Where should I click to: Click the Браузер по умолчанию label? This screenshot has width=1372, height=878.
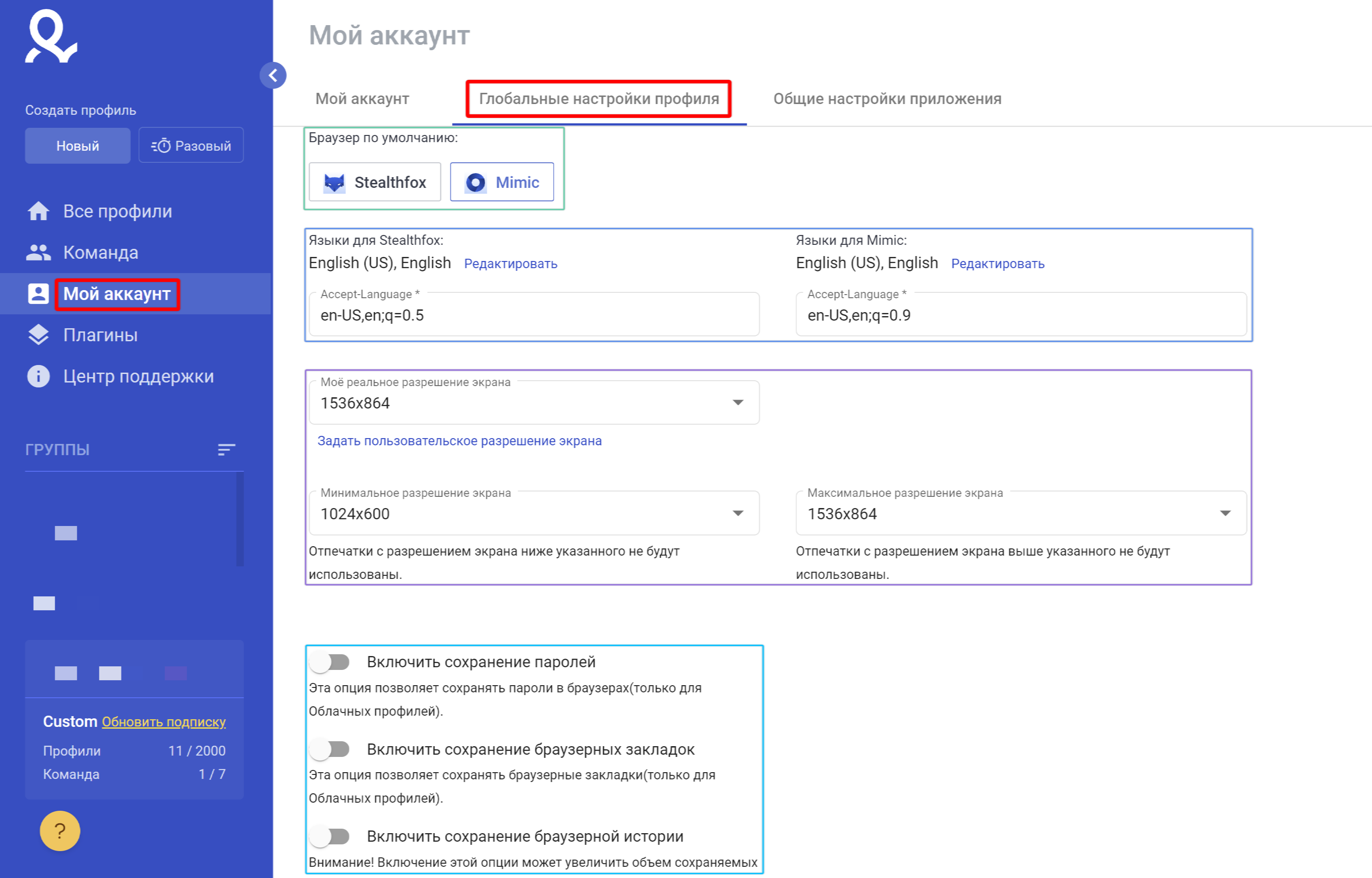tap(383, 137)
